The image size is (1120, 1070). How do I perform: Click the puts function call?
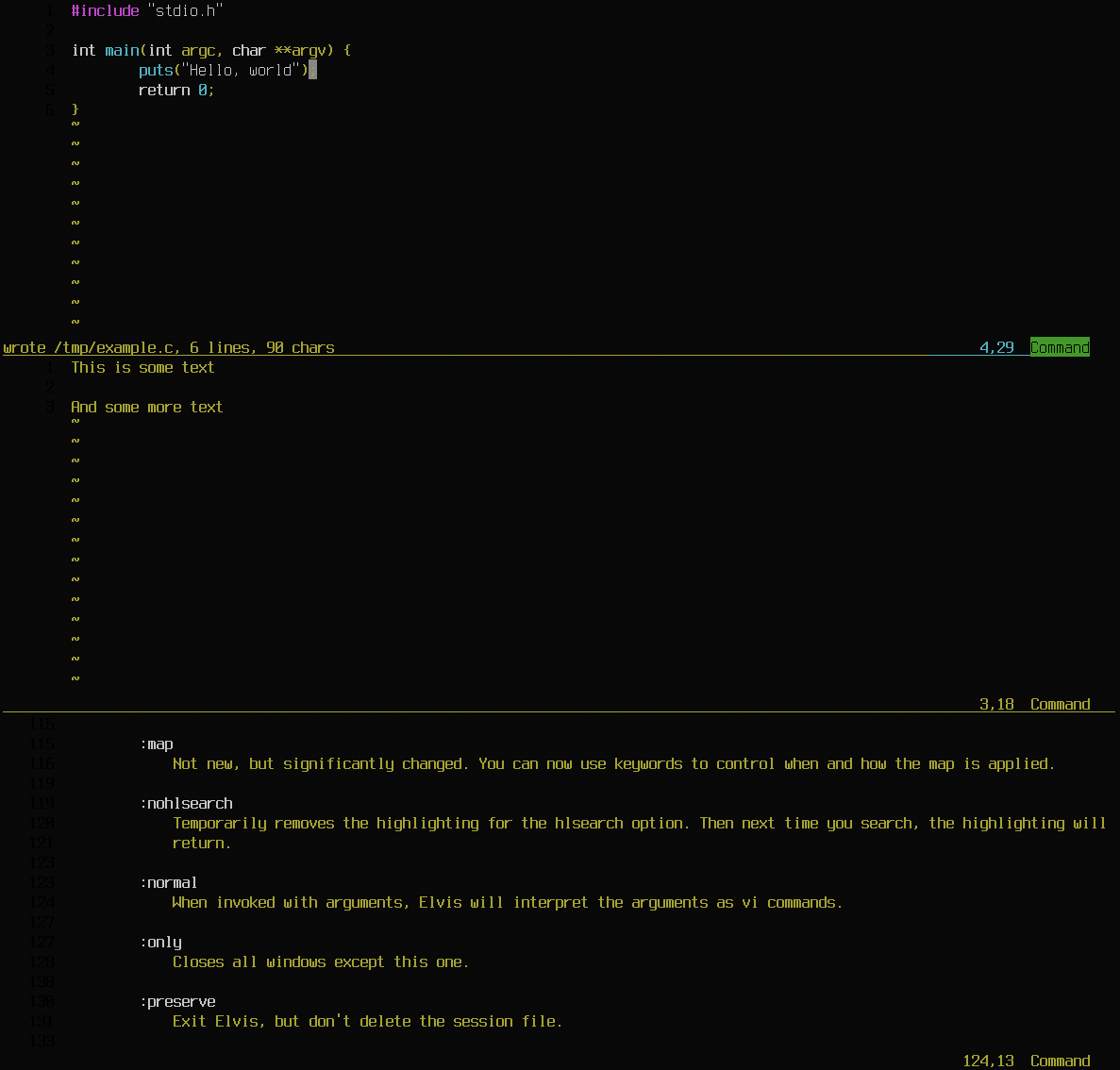(156, 71)
